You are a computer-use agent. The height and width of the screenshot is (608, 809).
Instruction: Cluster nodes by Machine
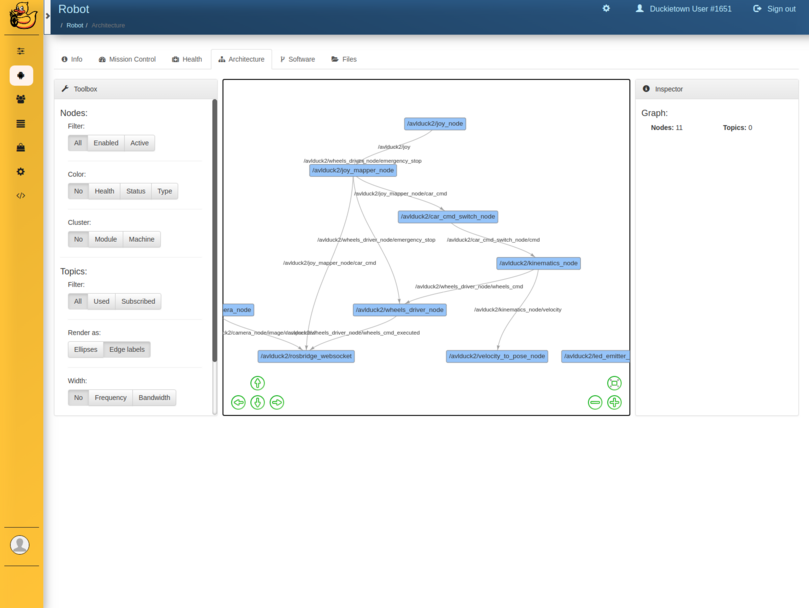click(x=141, y=239)
